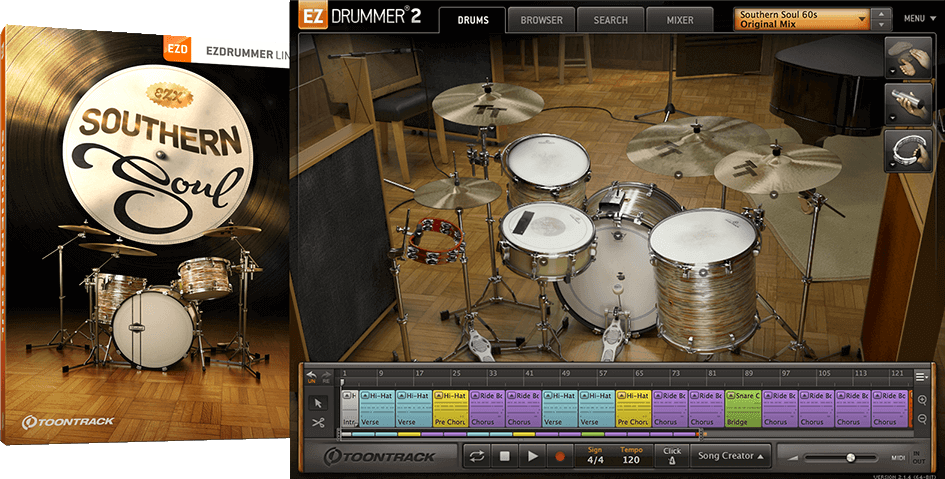
Task: Open the SEARCH tab
Action: [611, 20]
